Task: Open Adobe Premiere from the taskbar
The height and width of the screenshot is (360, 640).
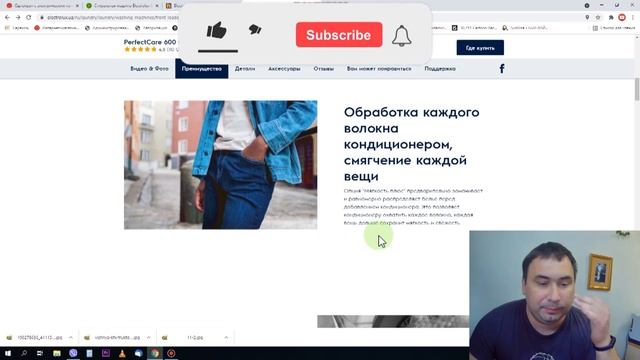Action: pyautogui.click(x=106, y=353)
